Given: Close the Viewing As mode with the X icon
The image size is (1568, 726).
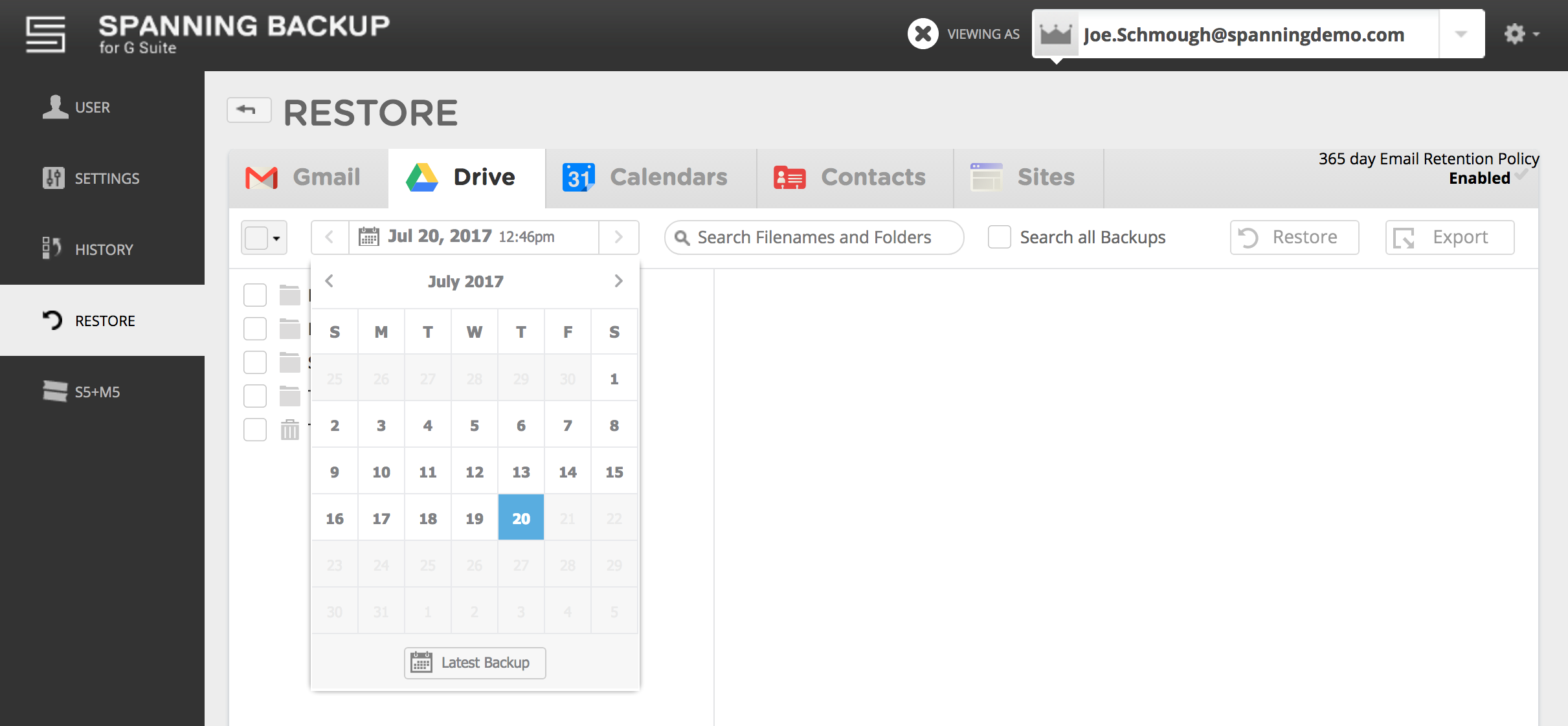Looking at the screenshot, I should 923,34.
